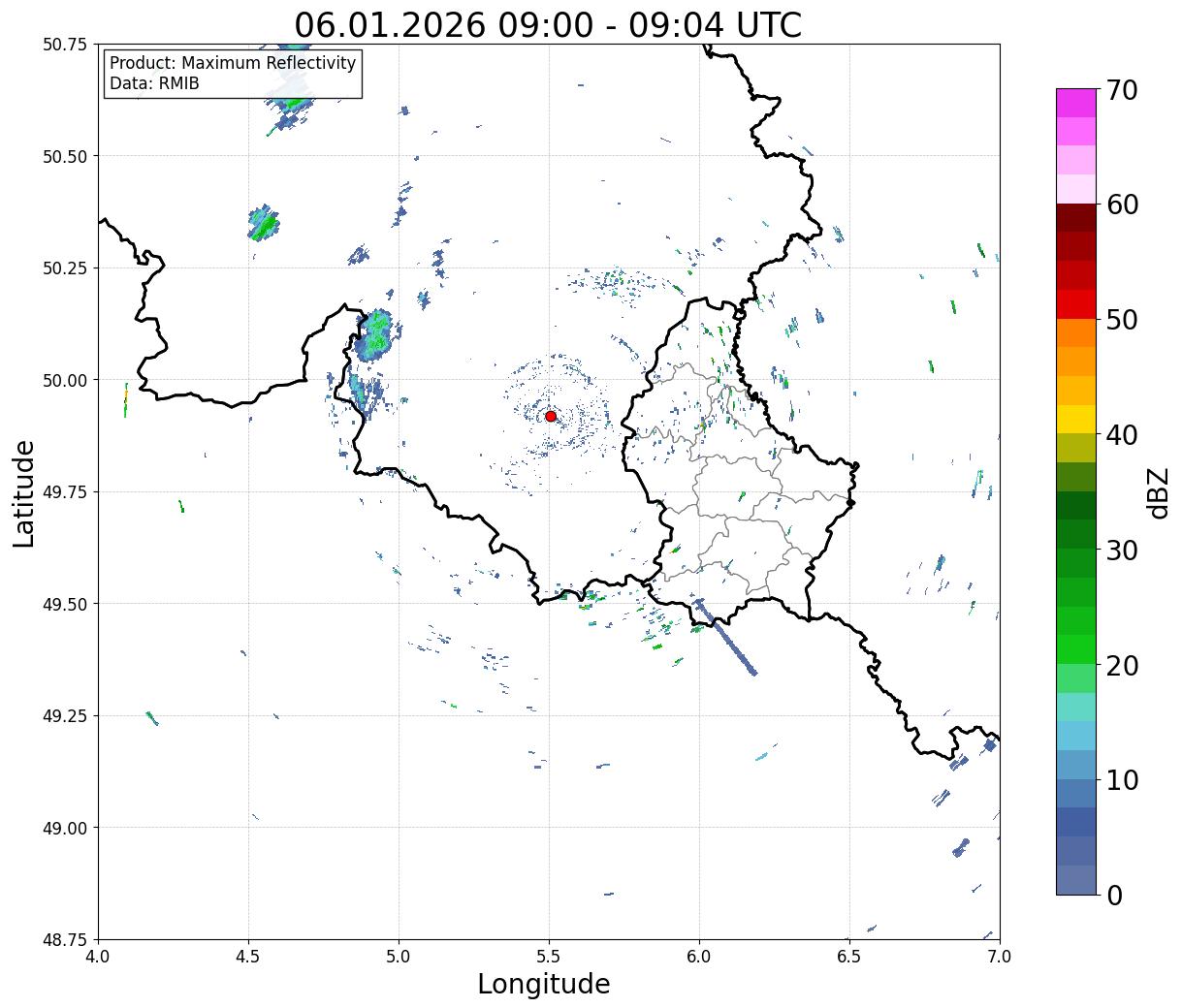Click the 'dBZ' colorbar label
This screenshot has height=1008, width=1182.
pyautogui.click(x=1158, y=492)
